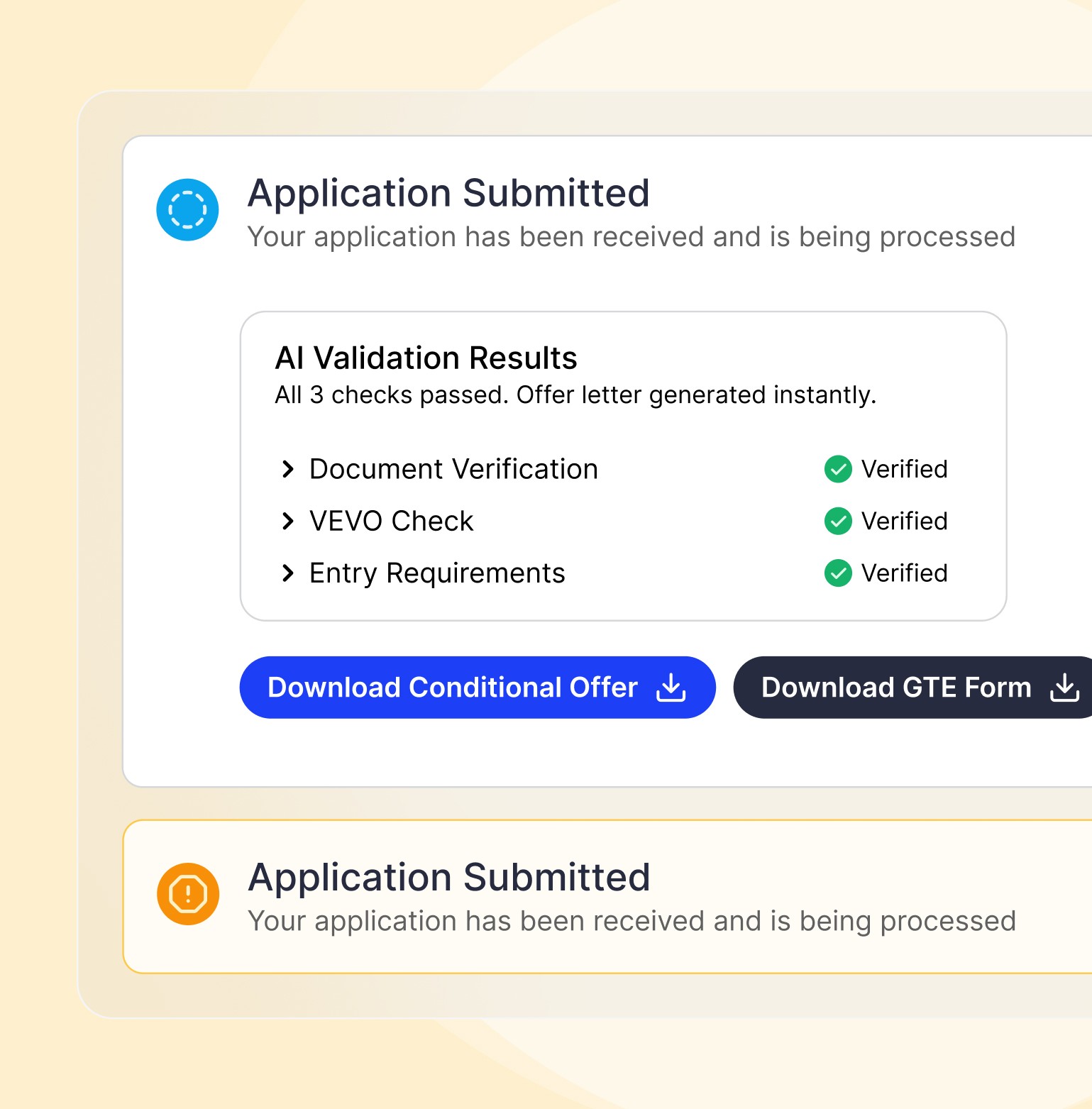Click the Verified status next to VEVO Check
This screenshot has width=1092, height=1109.
904,522
